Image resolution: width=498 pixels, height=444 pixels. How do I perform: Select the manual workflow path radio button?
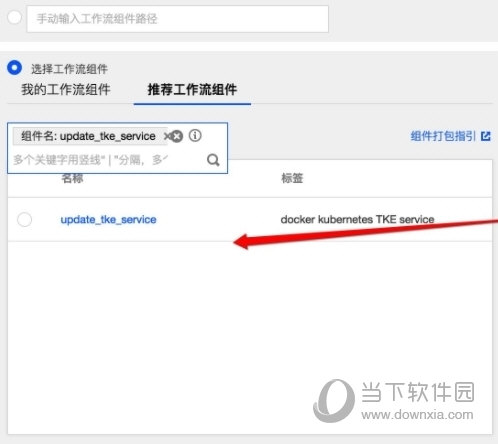click(x=14, y=17)
